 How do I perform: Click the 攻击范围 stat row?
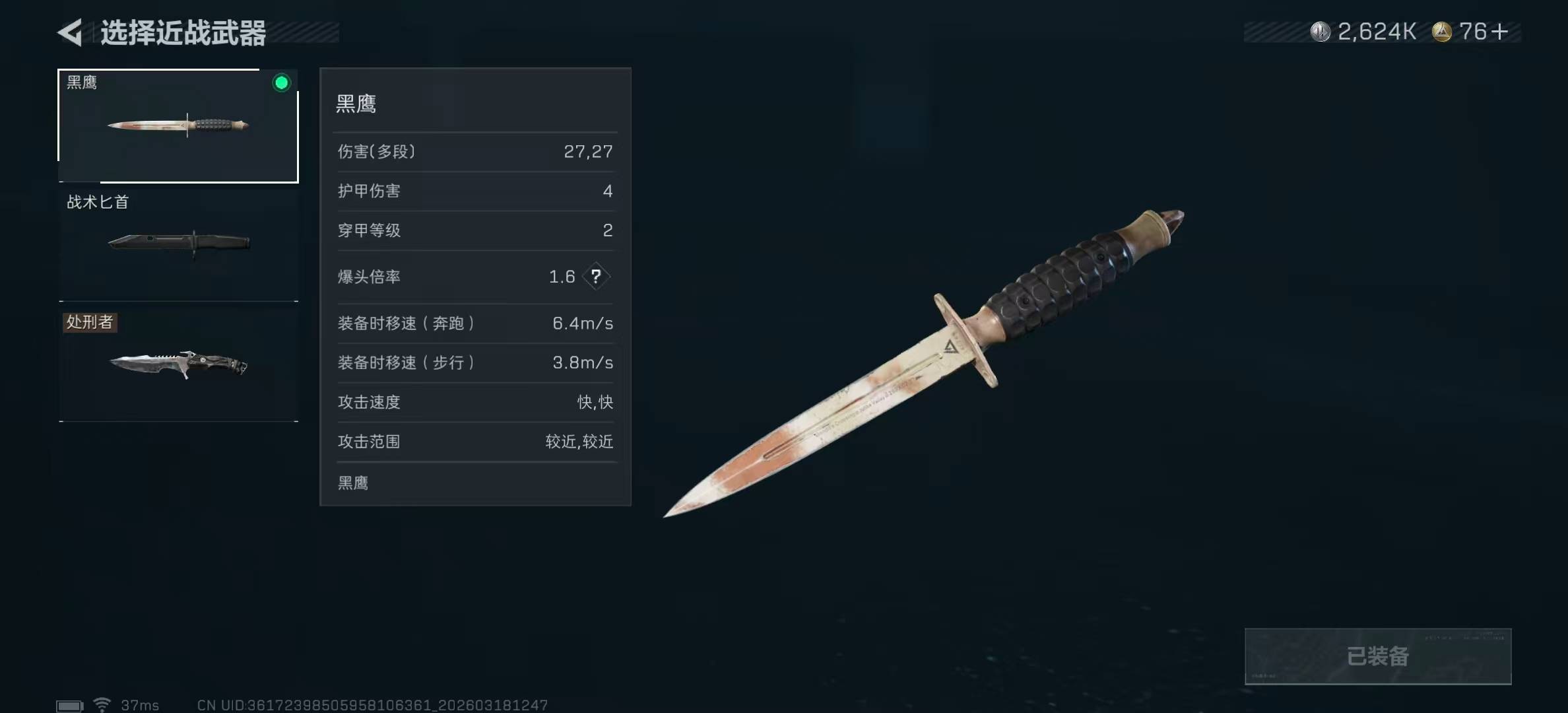pos(475,442)
